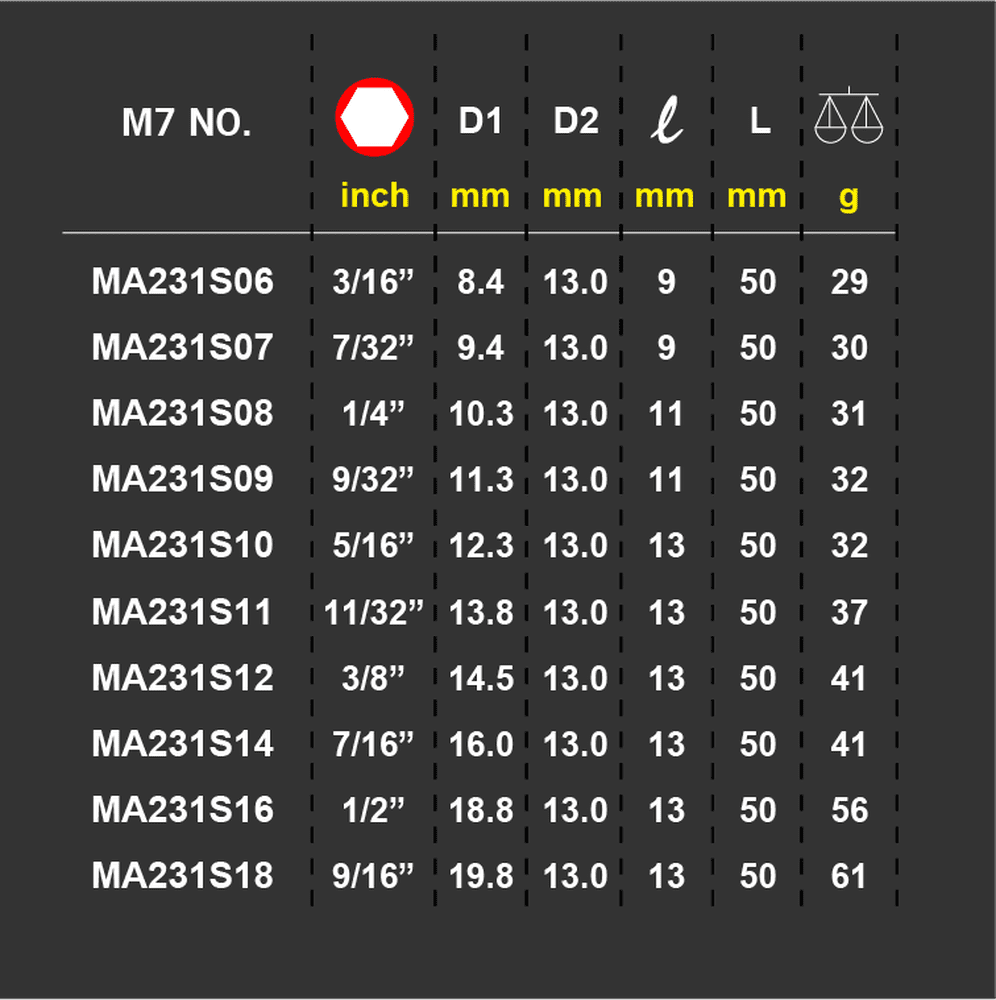Image resolution: width=996 pixels, height=1000 pixels.
Task: Click weight 56 in MA231S16 row
Action: tap(849, 810)
